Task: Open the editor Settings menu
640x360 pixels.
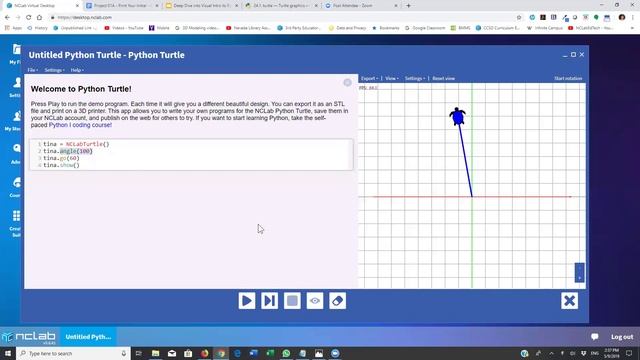Action: pyautogui.click(x=54, y=70)
